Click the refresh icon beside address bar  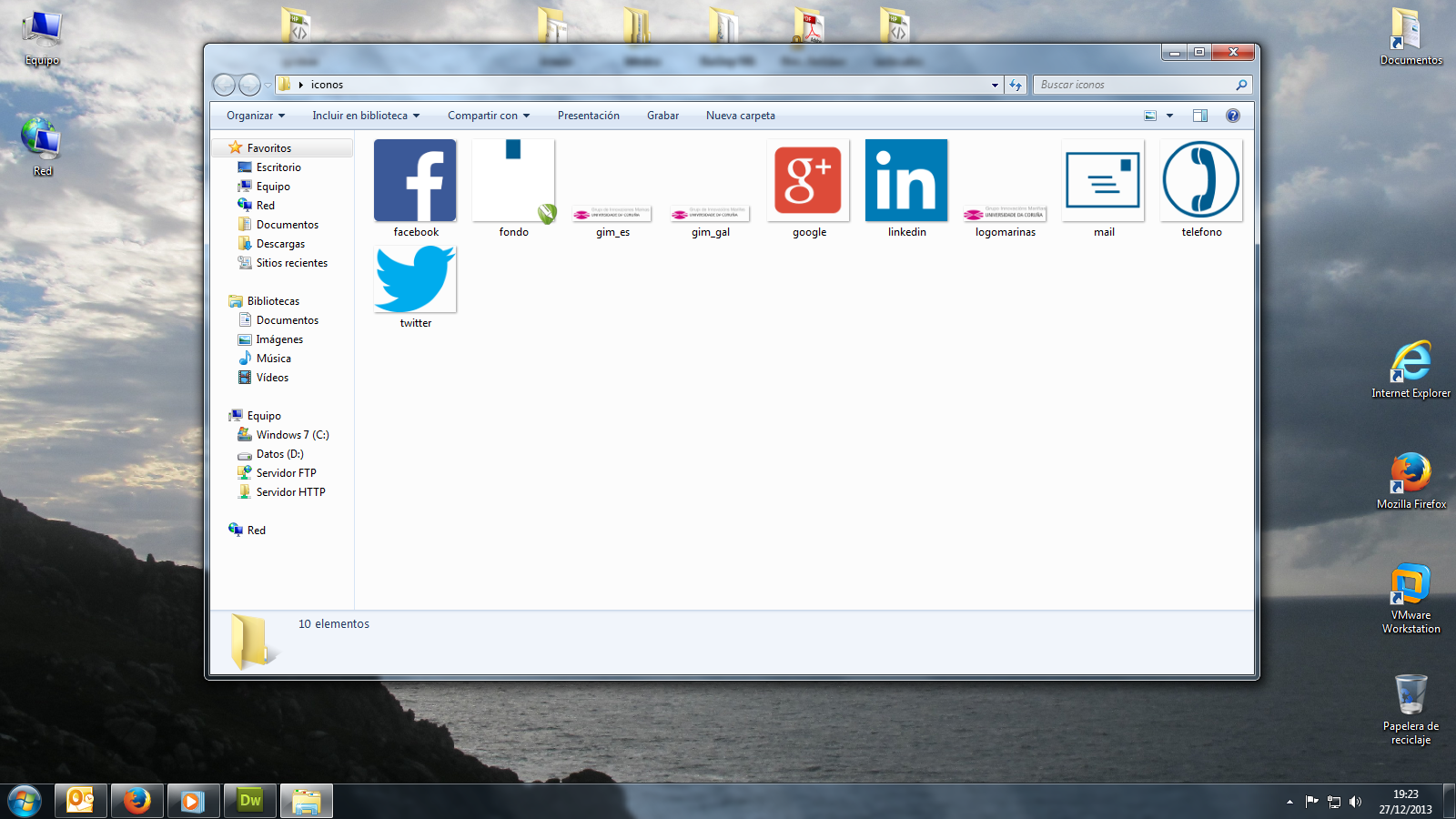coord(1016,85)
